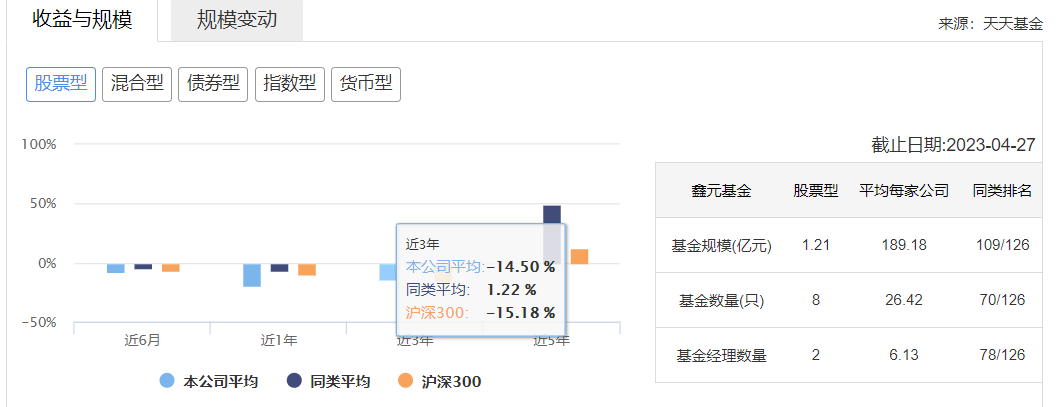1057x407 pixels.
Task: Choose the 混合型 fund type filter
Action: tap(137, 84)
